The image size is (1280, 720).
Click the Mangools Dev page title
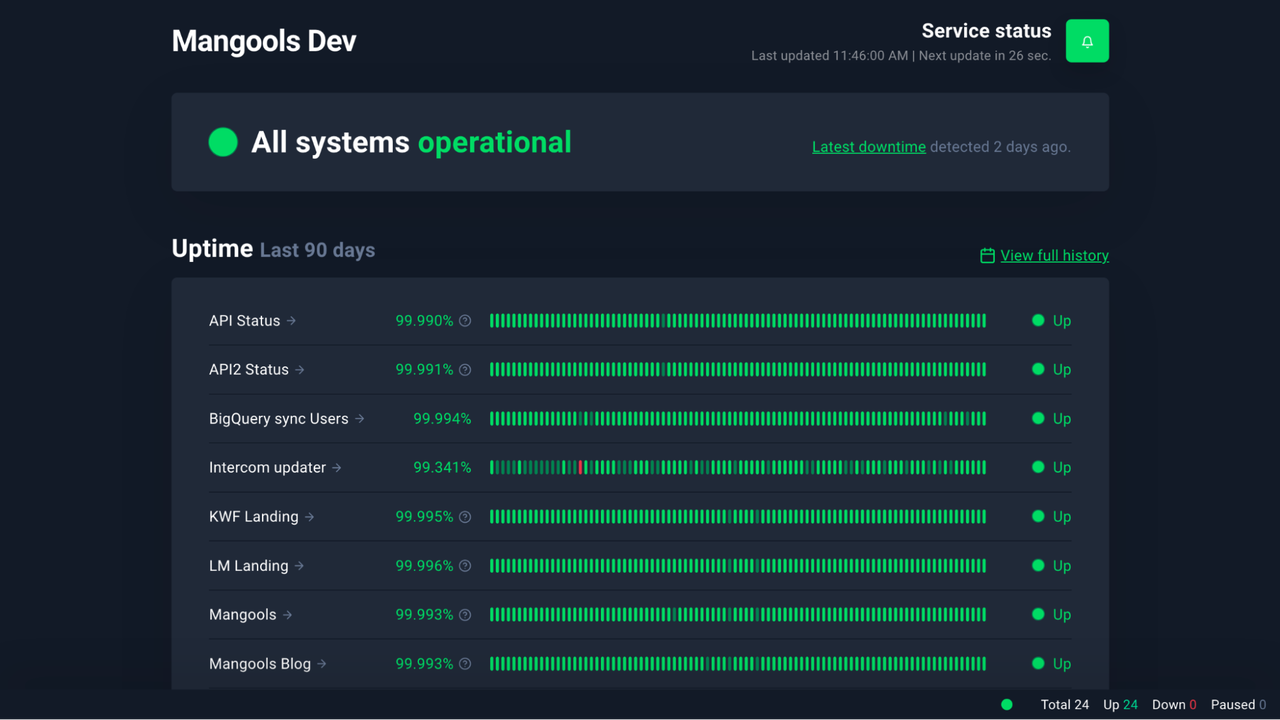click(264, 41)
